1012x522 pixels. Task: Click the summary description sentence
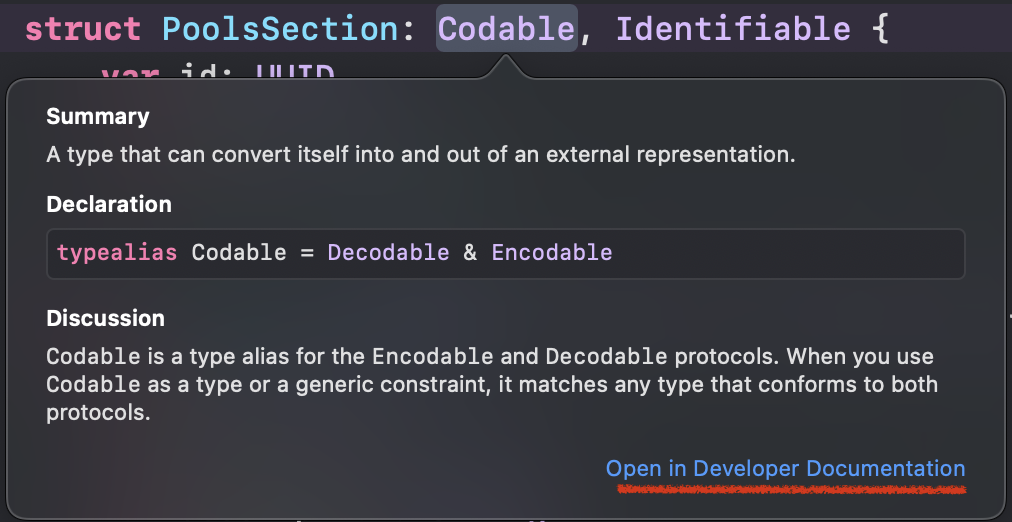point(420,155)
